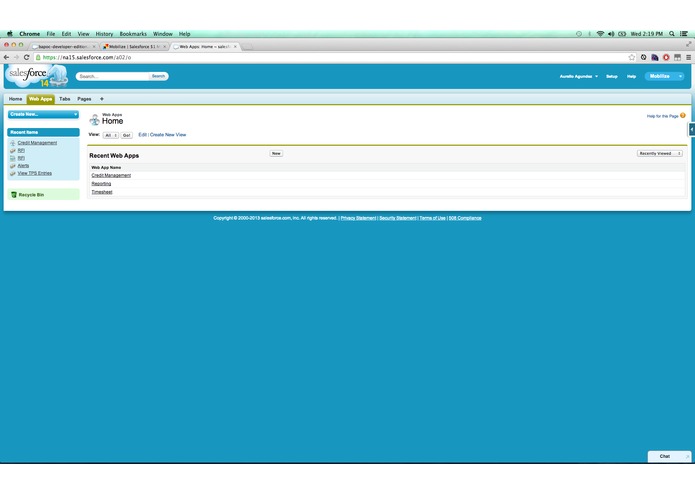Open Chrome's Bookmarks menu

[x=133, y=34]
